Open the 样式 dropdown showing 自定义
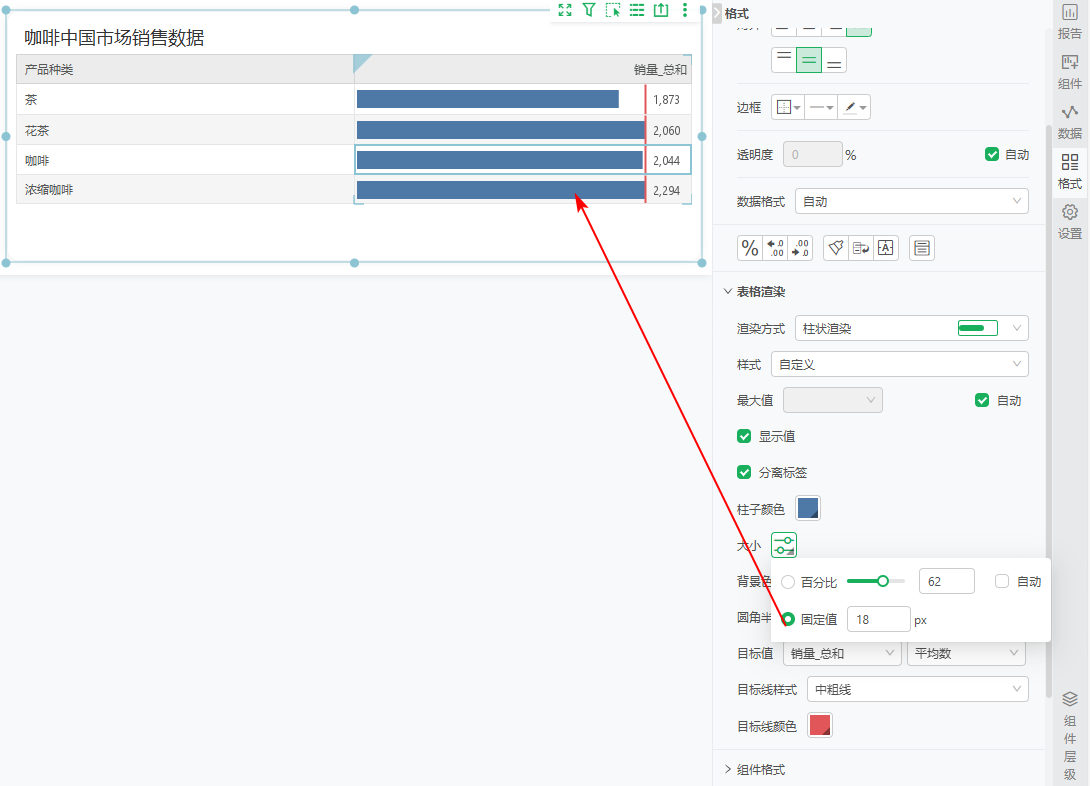 [x=900, y=364]
